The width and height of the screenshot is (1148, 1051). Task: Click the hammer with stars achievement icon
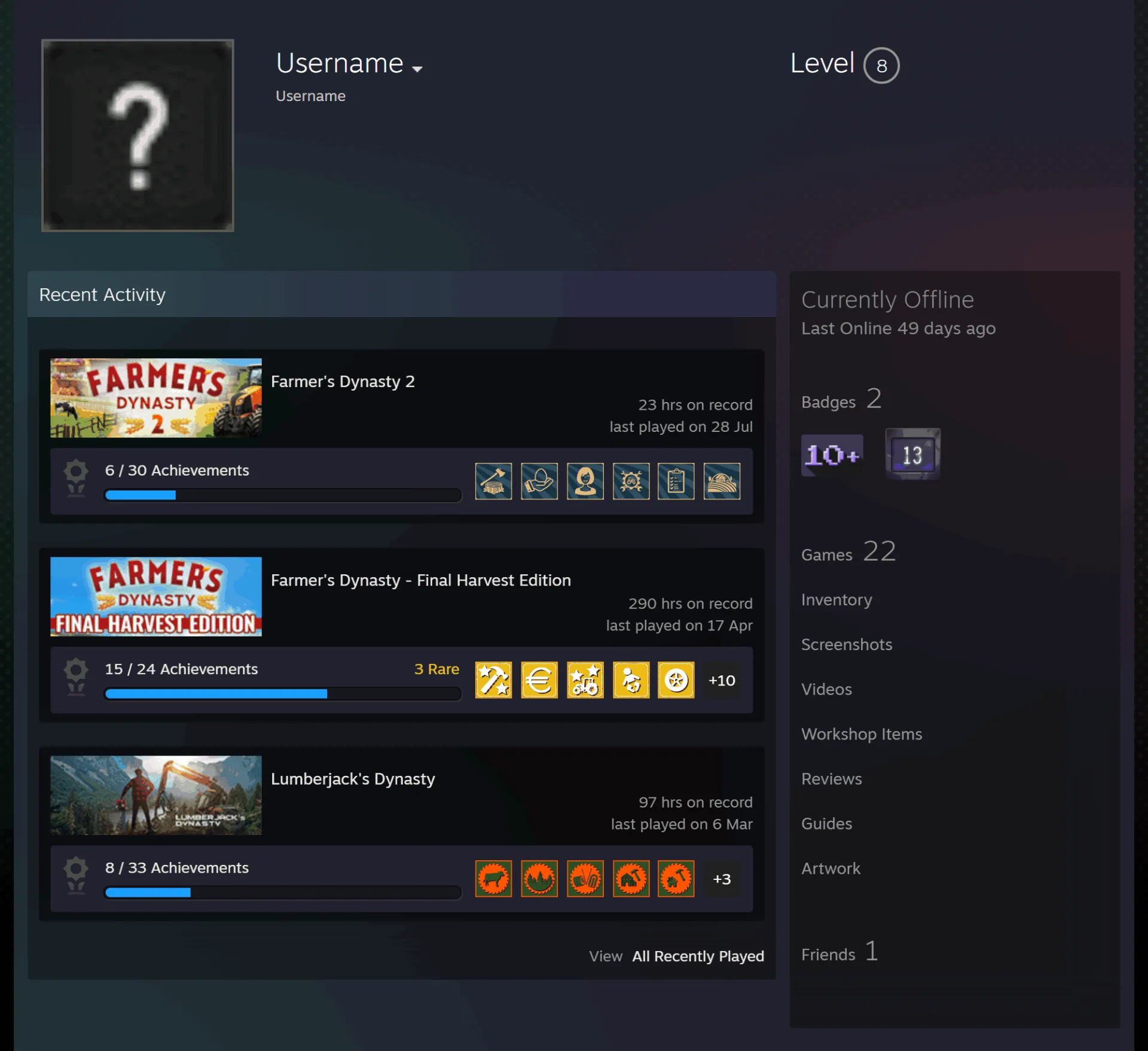point(493,680)
